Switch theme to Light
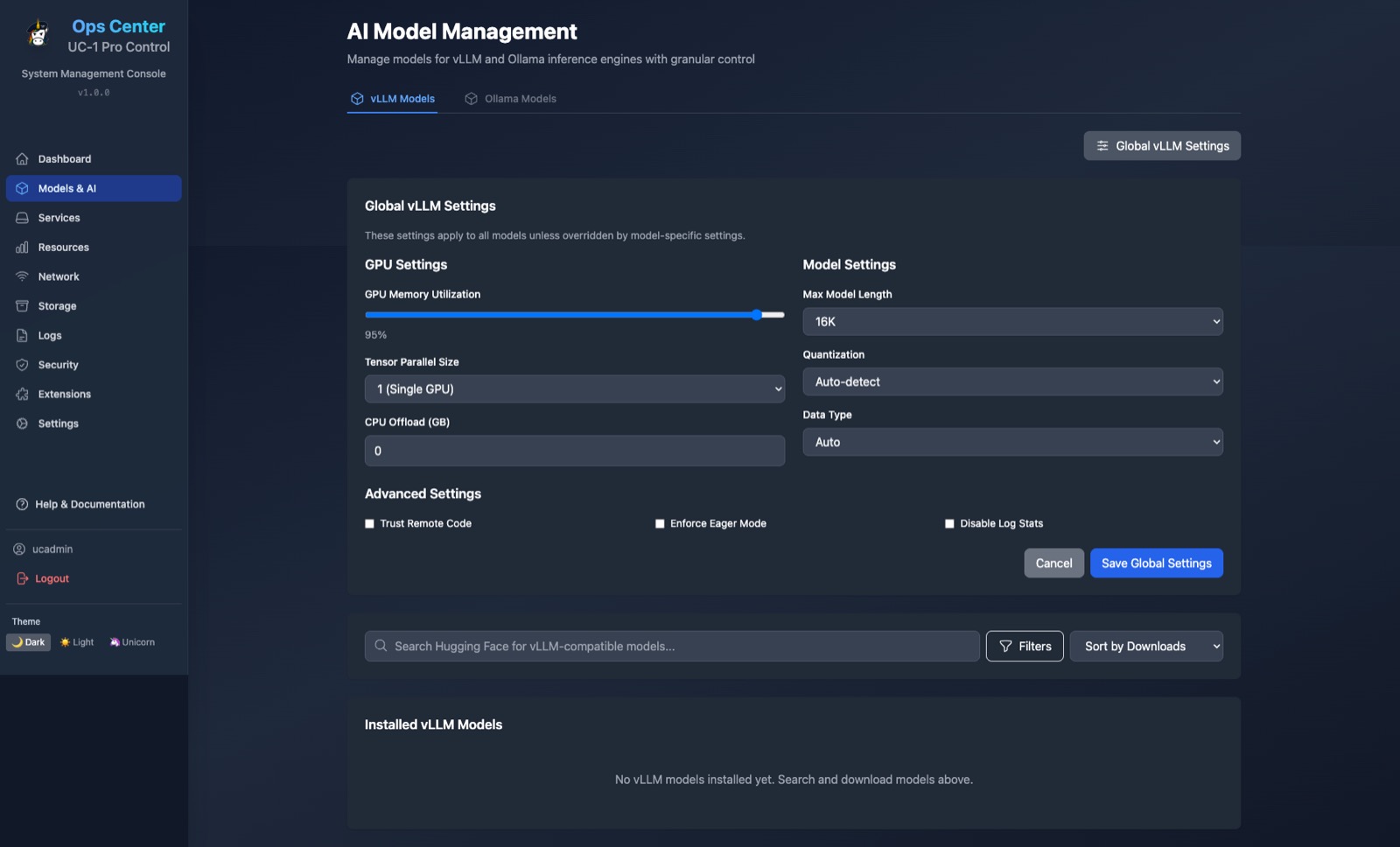The height and width of the screenshot is (847, 1400). 77,642
